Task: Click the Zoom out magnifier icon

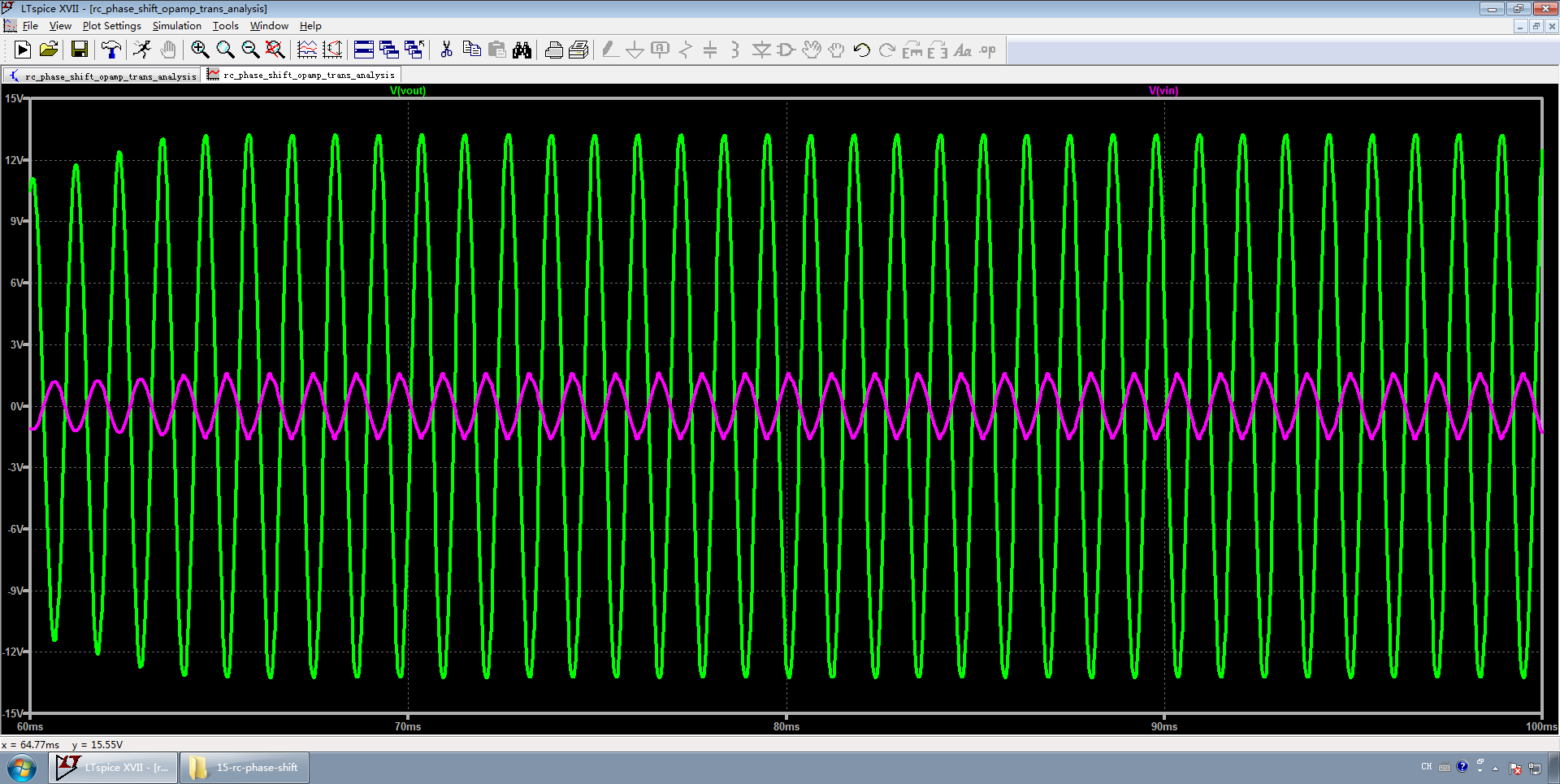Action: point(250,50)
